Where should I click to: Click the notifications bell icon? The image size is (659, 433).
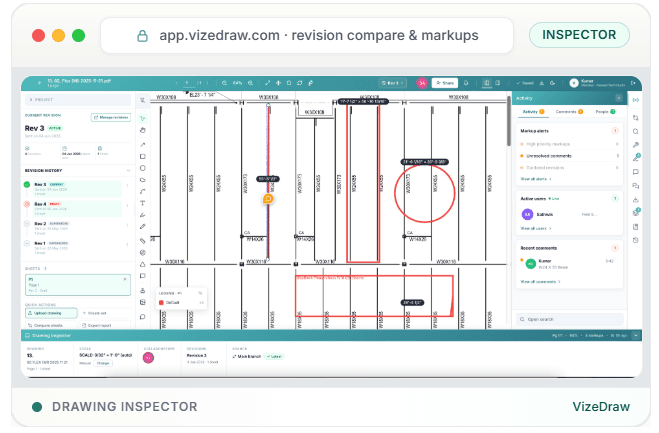tap(466, 83)
